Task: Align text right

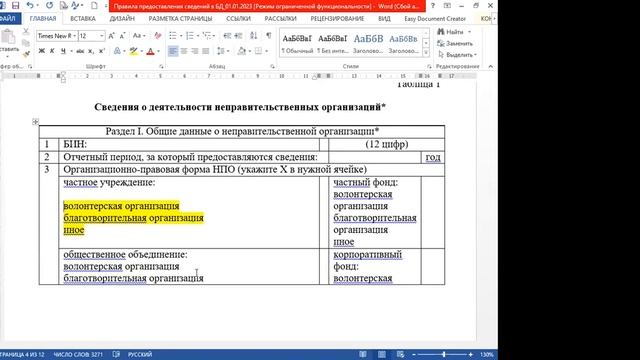Action: (x=194, y=51)
